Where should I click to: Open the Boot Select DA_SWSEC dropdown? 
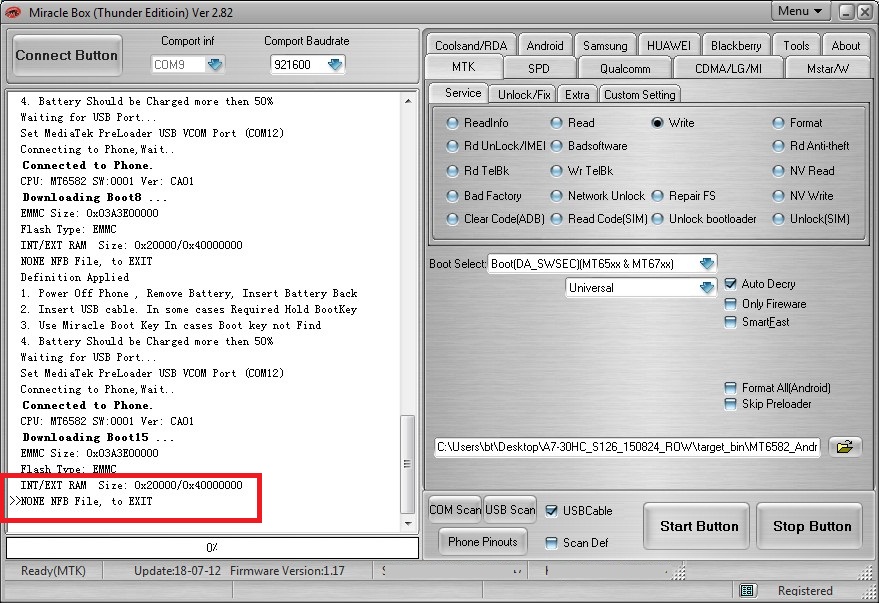pos(707,263)
